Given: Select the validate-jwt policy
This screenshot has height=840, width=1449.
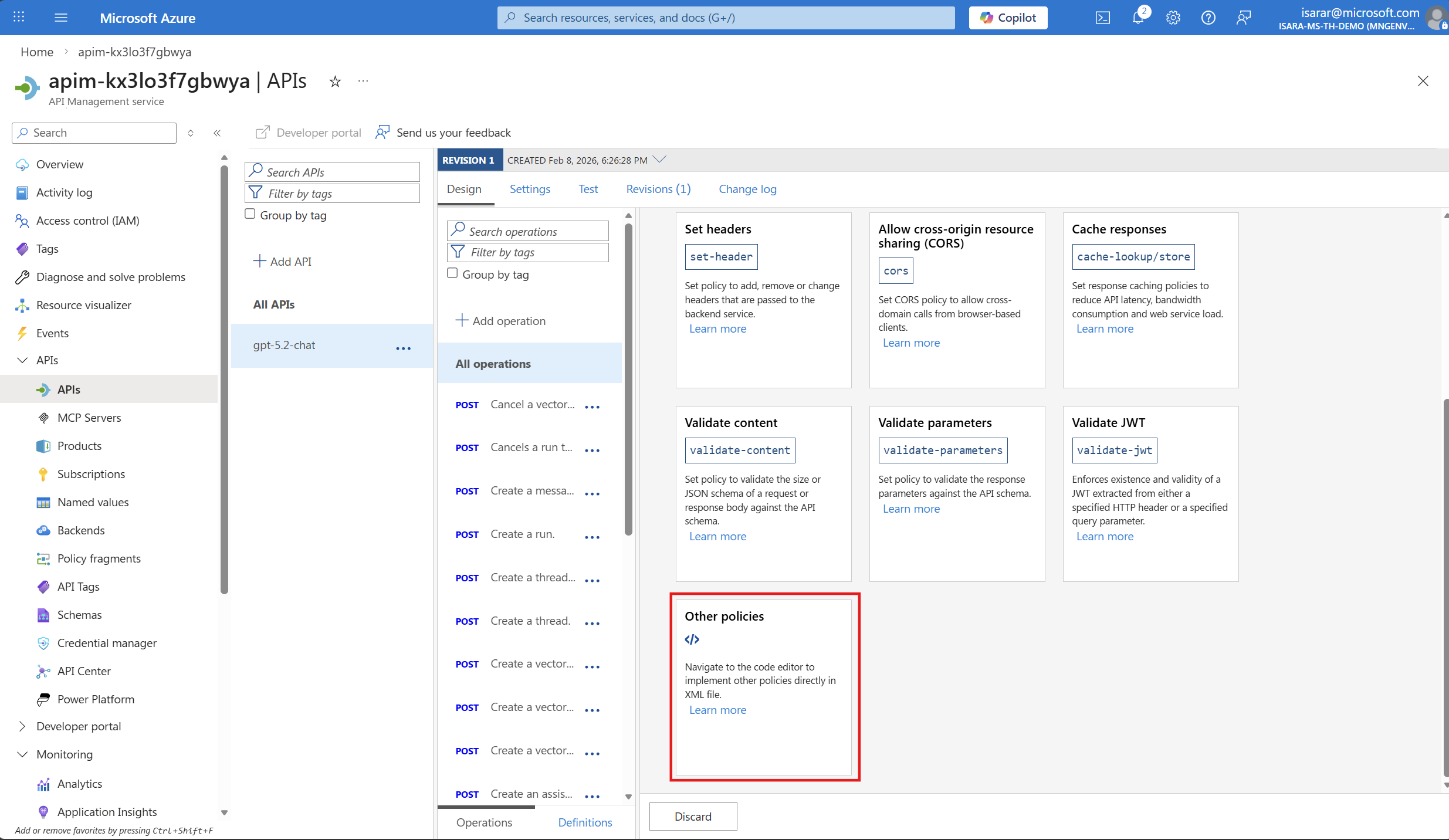Looking at the screenshot, I should (1114, 451).
